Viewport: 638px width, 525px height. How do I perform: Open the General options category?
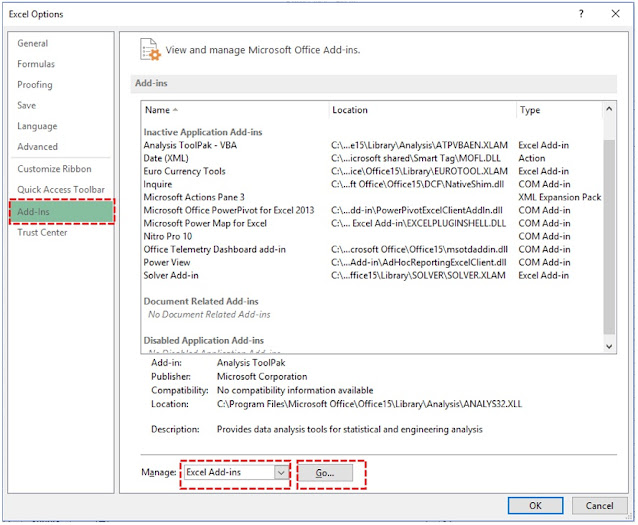[33, 43]
